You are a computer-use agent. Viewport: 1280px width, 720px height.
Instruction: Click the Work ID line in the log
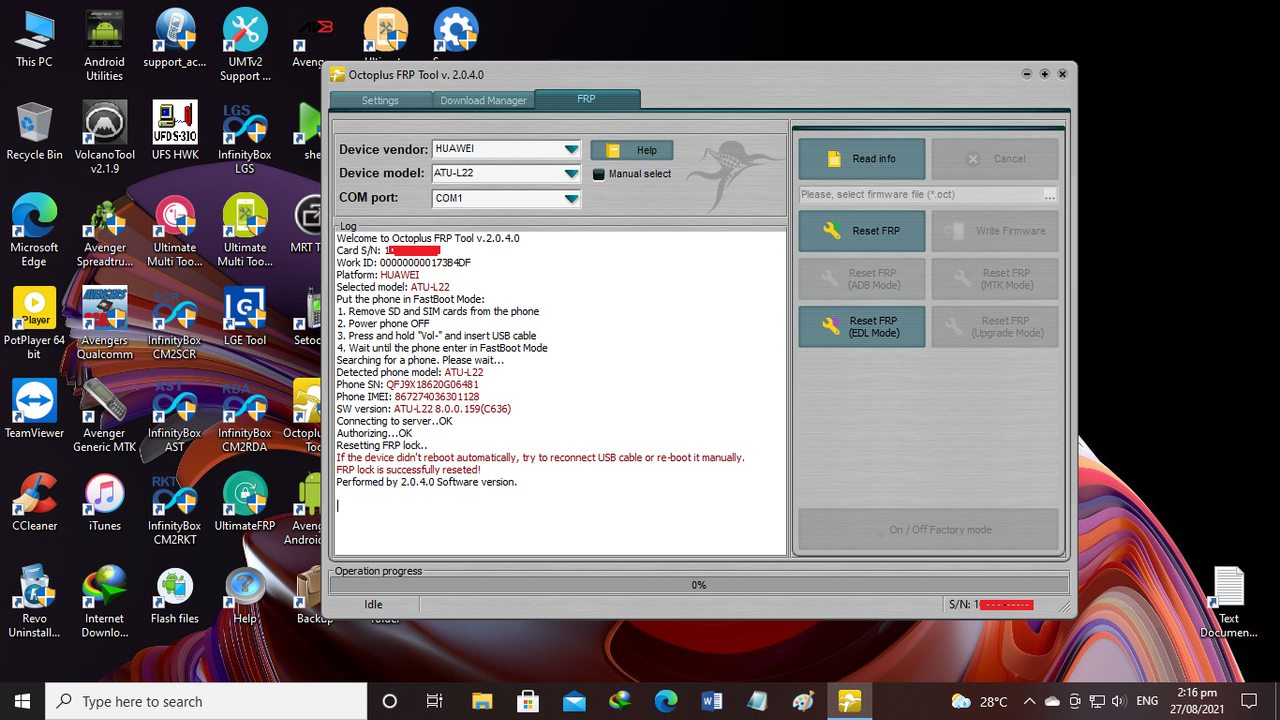(x=403, y=263)
